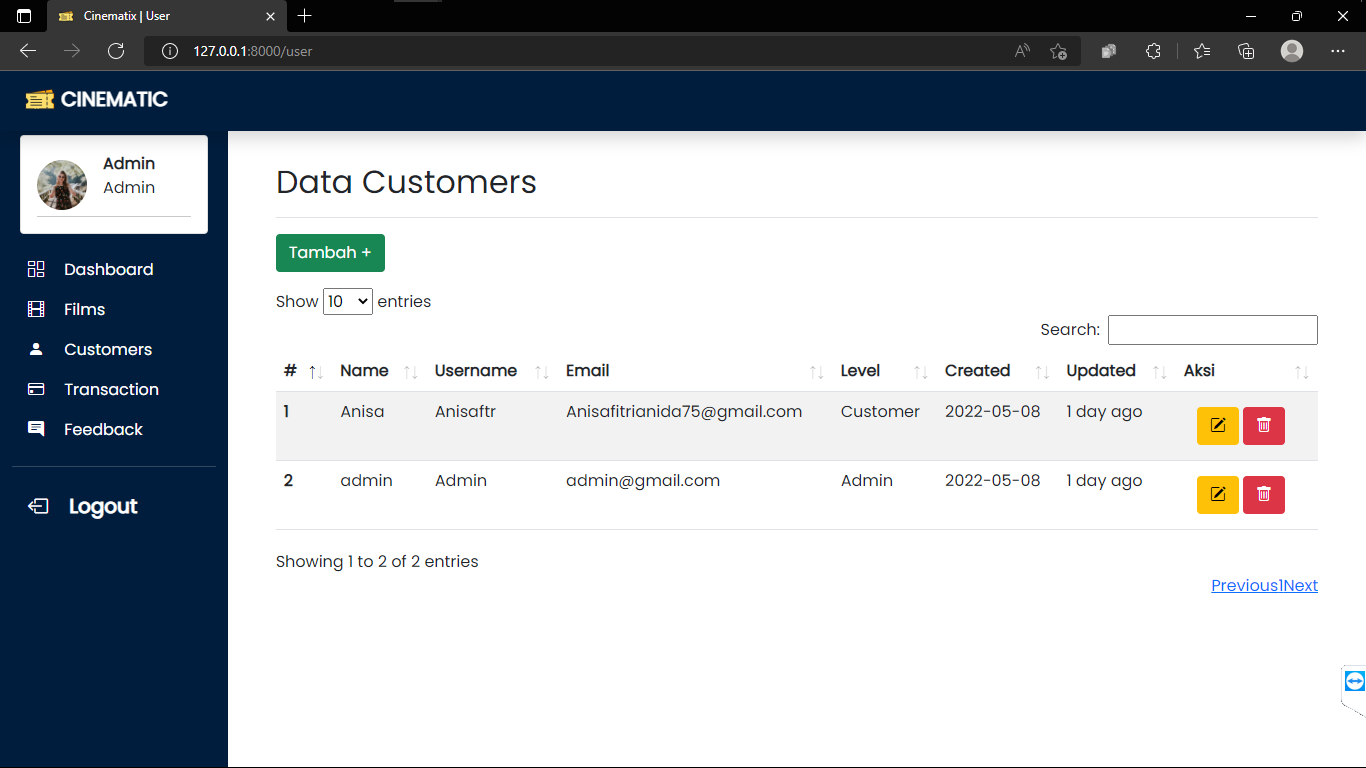
Task: Click the Dashboard grid icon in the sidebar
Action: coord(36,269)
